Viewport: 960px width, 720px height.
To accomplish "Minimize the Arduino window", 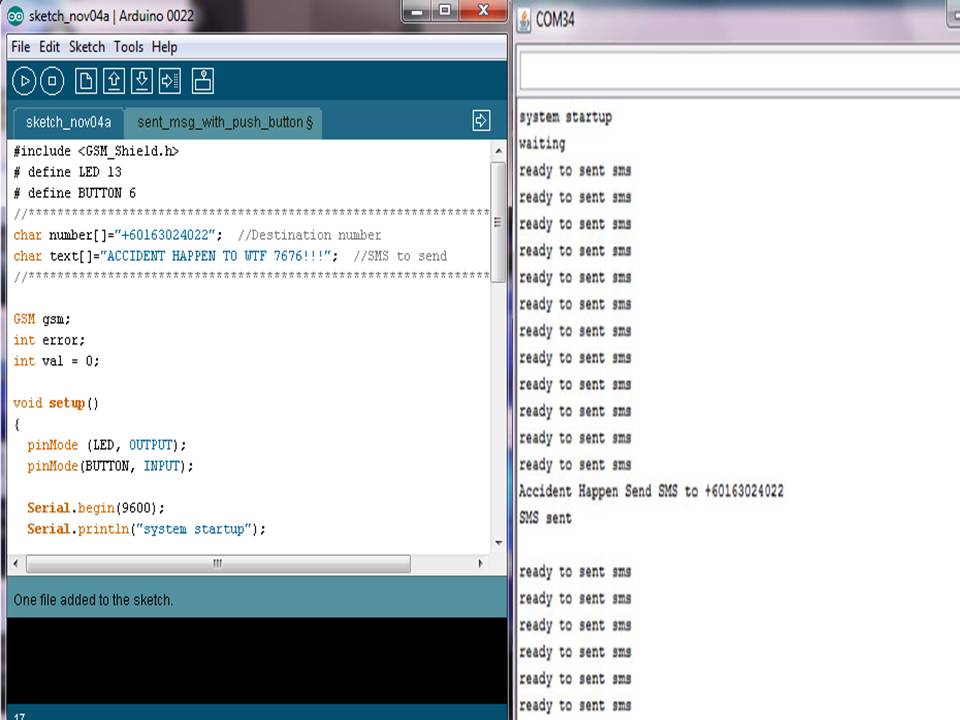I will pos(417,11).
